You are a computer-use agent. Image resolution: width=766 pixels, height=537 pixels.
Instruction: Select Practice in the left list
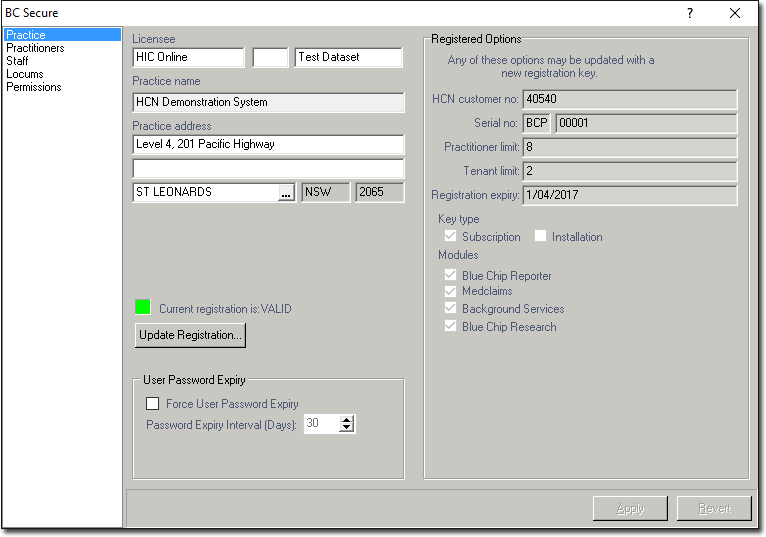(26, 35)
